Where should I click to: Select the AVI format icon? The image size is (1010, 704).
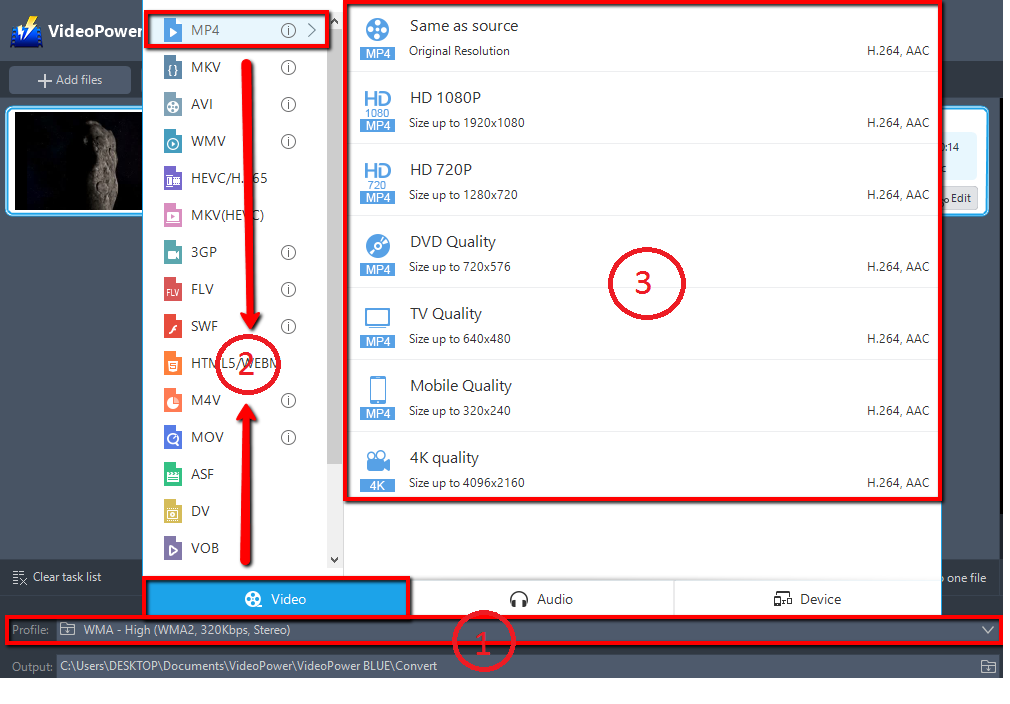tap(174, 105)
